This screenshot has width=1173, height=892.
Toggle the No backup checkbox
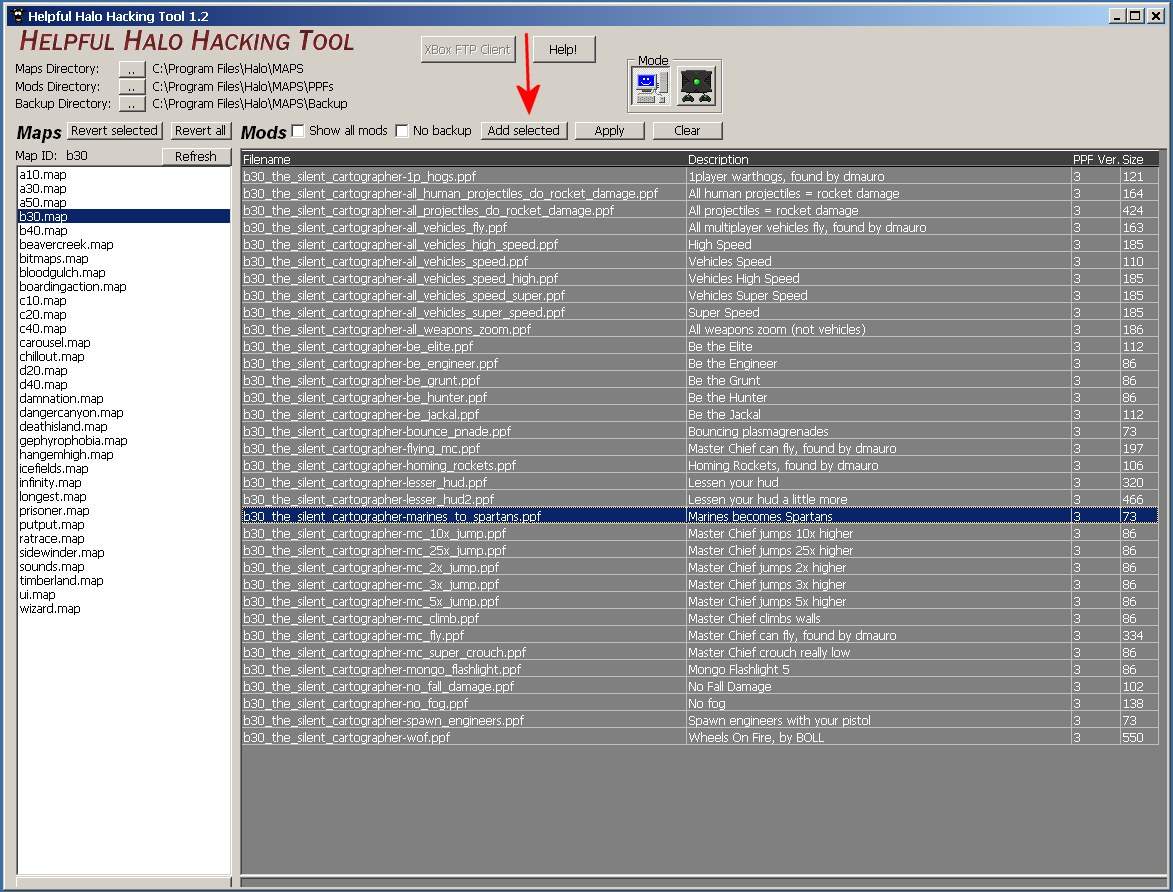click(402, 131)
